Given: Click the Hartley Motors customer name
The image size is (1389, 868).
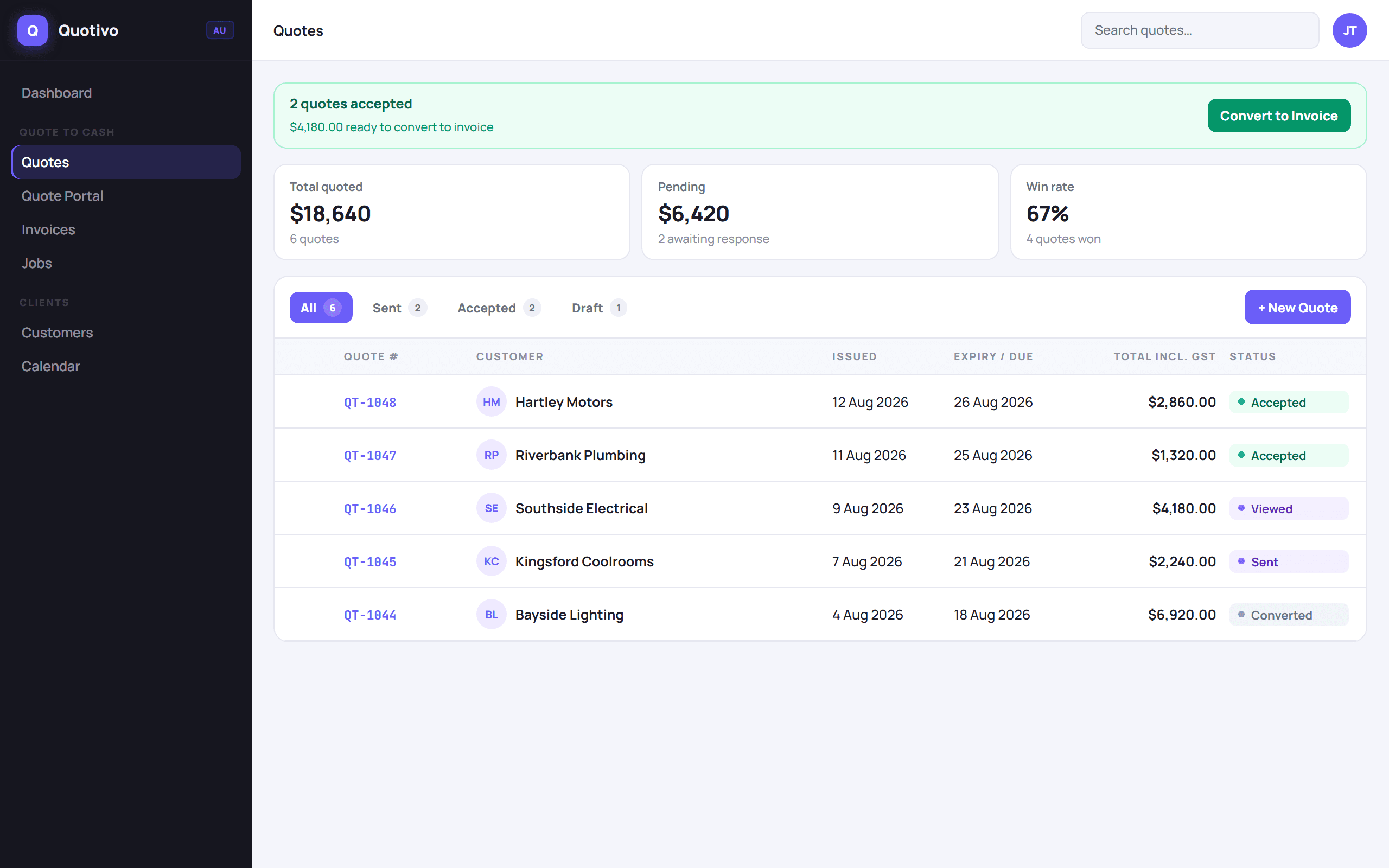Looking at the screenshot, I should point(564,402).
